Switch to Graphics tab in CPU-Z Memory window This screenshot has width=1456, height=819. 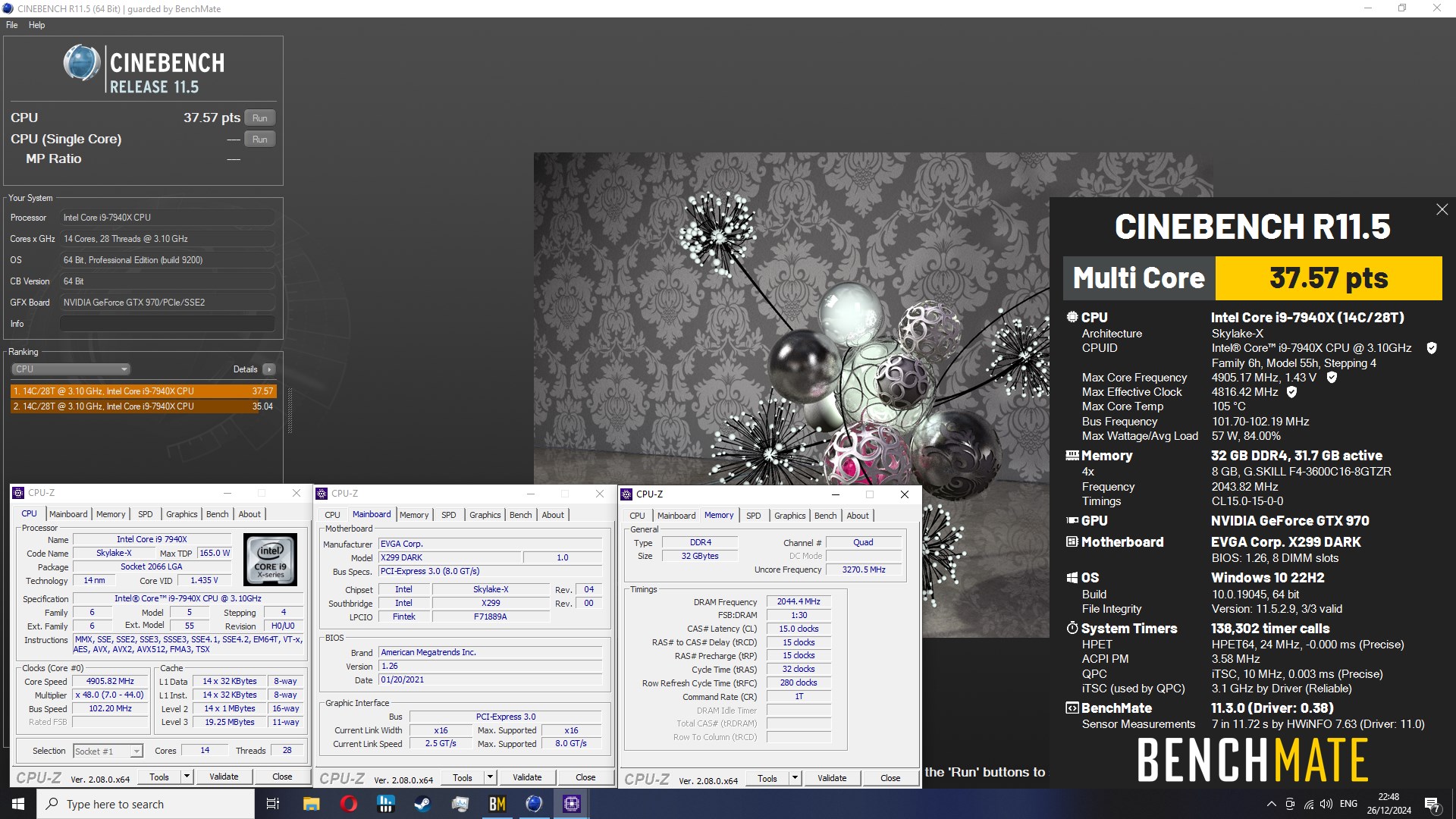(789, 516)
